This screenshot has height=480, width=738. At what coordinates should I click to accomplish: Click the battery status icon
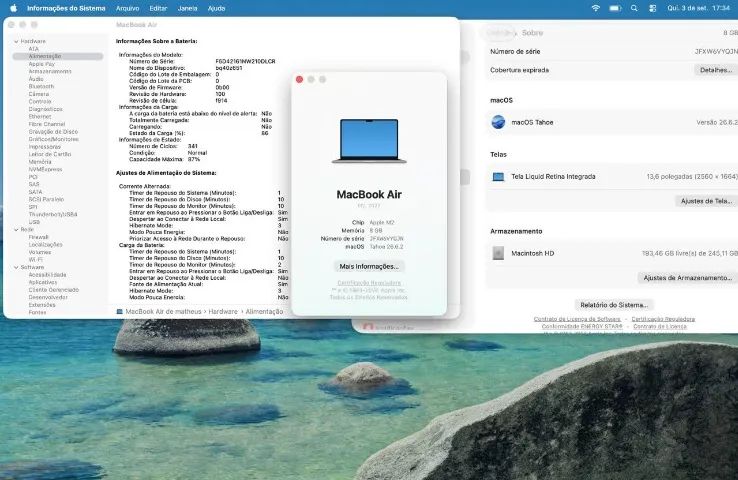tap(615, 8)
